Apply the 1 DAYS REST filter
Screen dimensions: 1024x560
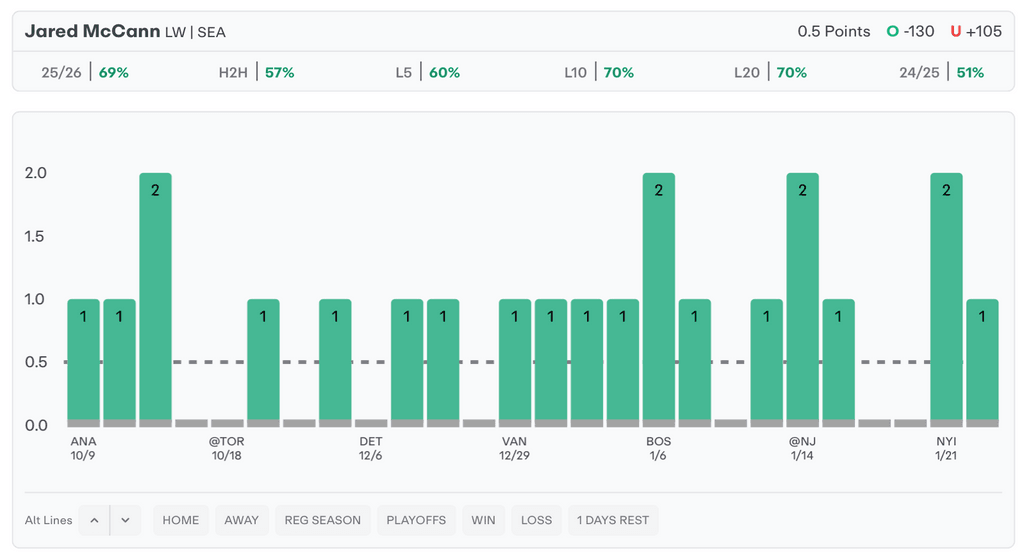click(614, 520)
